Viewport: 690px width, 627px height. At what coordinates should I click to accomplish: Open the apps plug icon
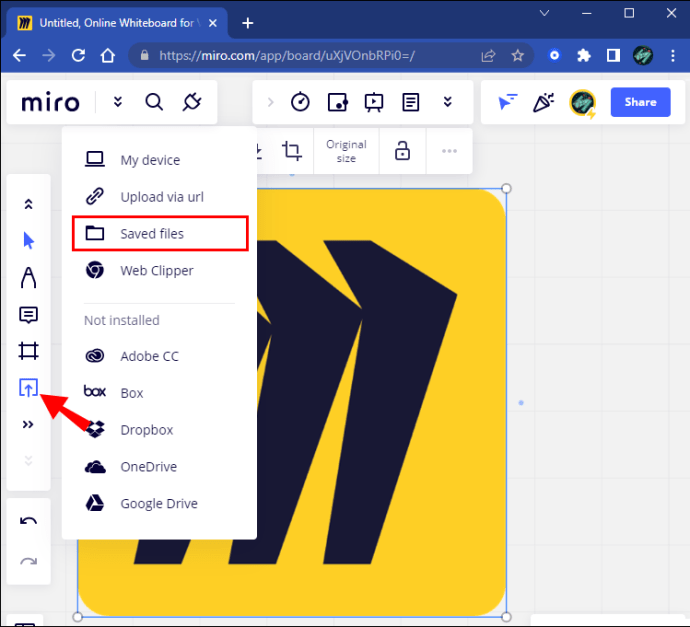192,102
